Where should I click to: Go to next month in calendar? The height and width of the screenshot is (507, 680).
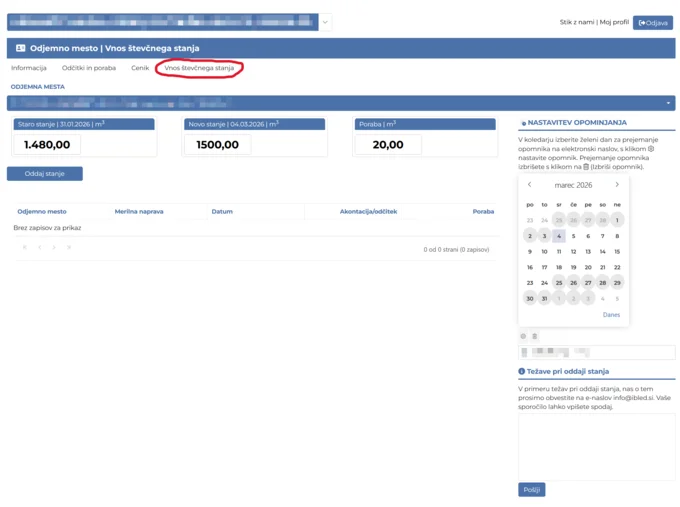click(617, 185)
